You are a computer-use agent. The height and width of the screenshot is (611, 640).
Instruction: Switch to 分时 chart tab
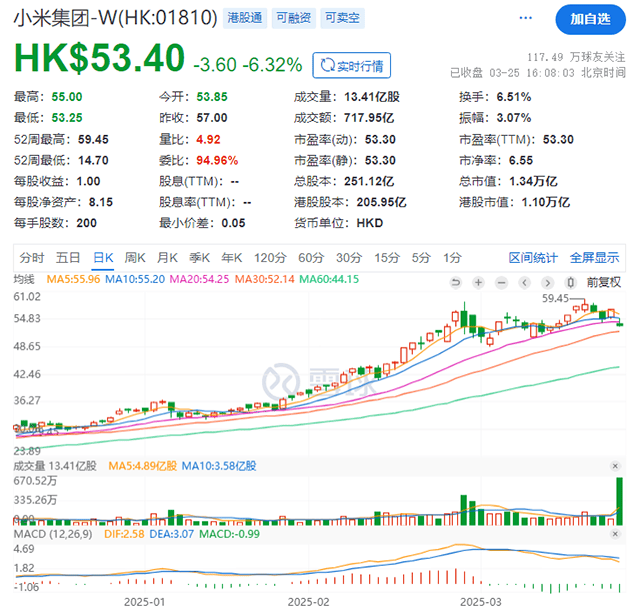click(x=32, y=258)
